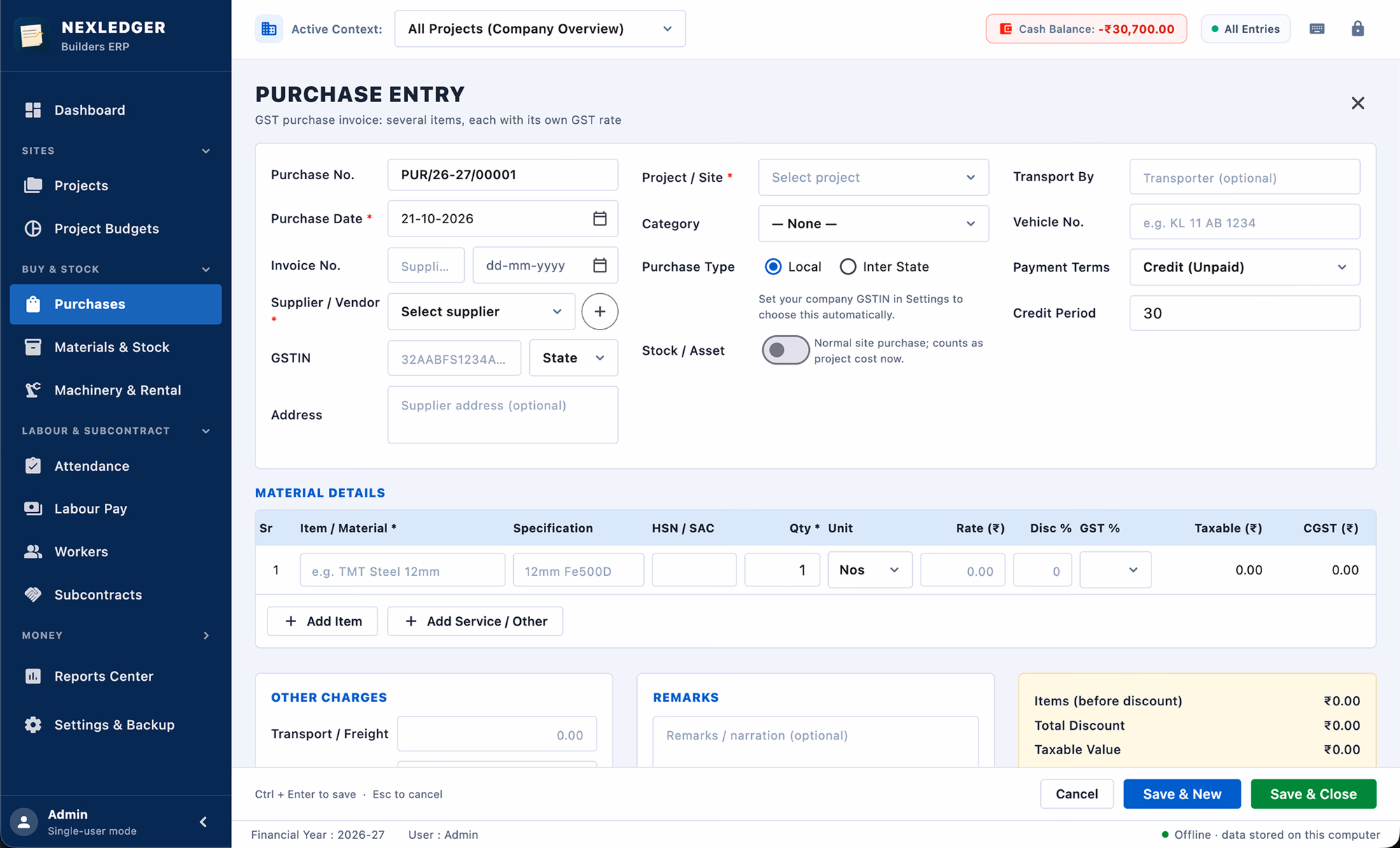Select Inter State purchase type
The height and width of the screenshot is (848, 1400).
(848, 267)
